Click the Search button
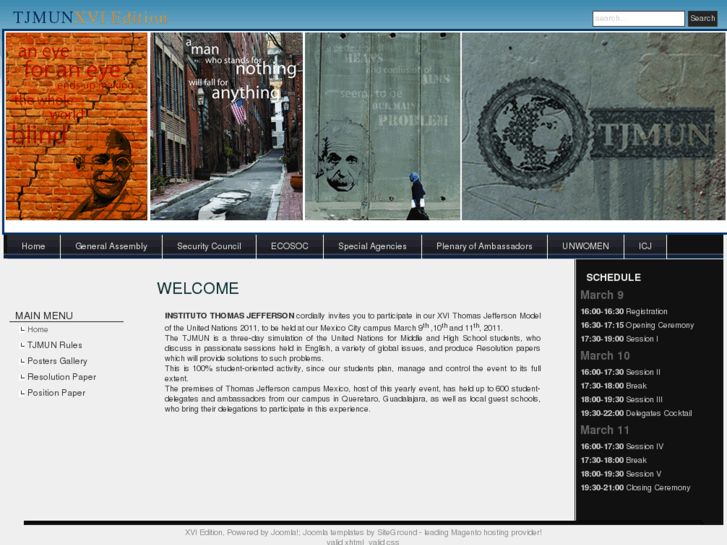Image resolution: width=727 pixels, height=545 pixels. point(702,19)
